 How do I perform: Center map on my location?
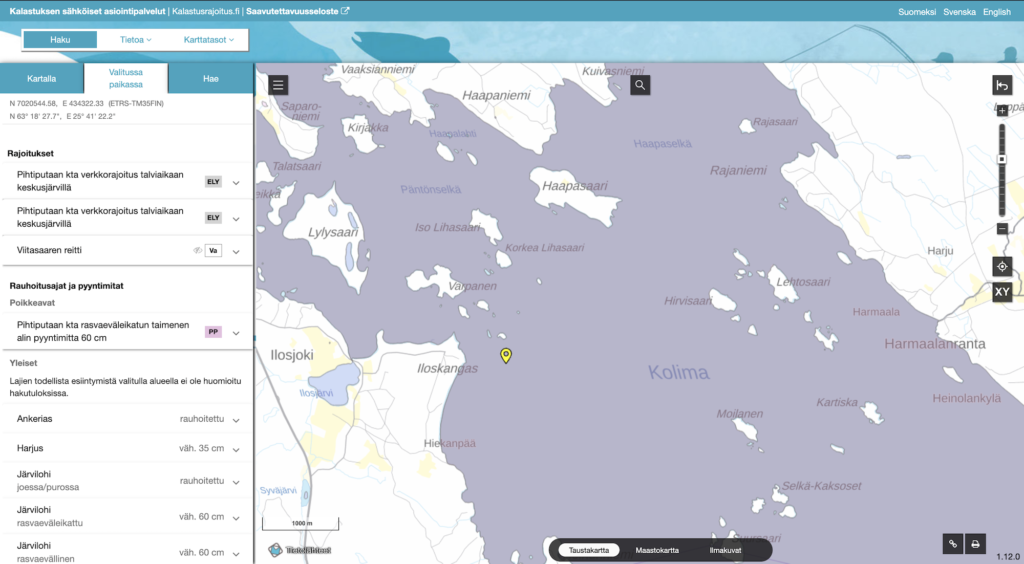tap(1002, 266)
